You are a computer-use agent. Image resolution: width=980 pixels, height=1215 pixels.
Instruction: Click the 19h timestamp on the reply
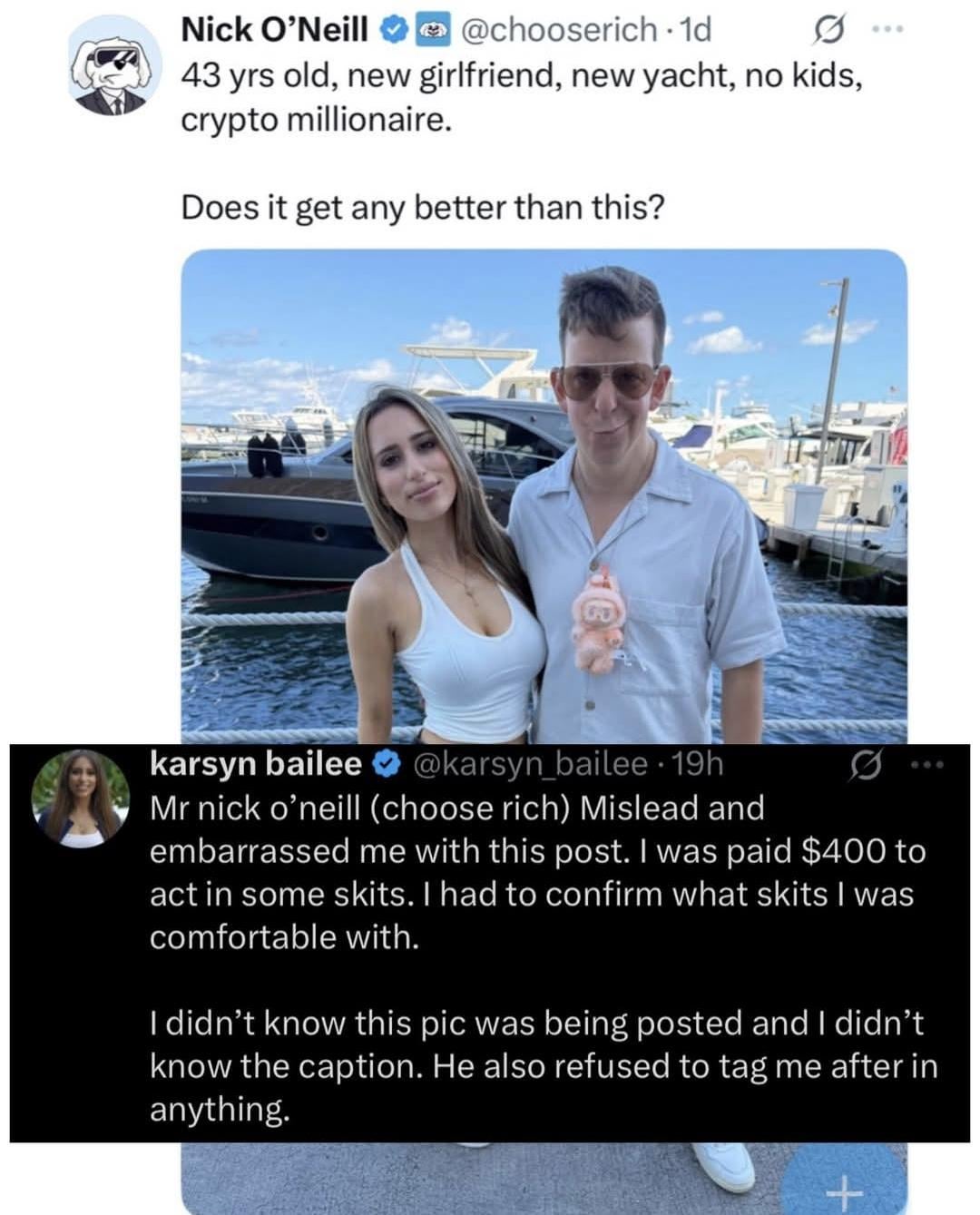pos(700,765)
